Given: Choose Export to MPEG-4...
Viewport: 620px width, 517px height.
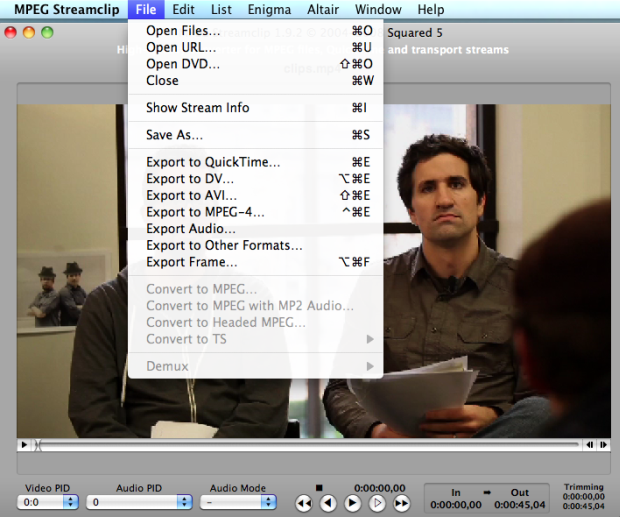Looking at the screenshot, I should point(255,212).
